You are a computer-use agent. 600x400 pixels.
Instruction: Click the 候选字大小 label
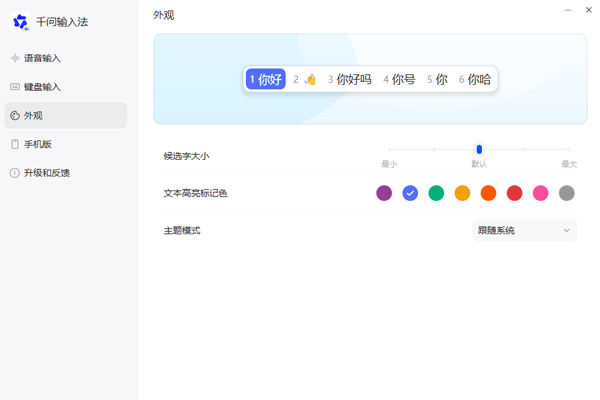[x=186, y=156]
